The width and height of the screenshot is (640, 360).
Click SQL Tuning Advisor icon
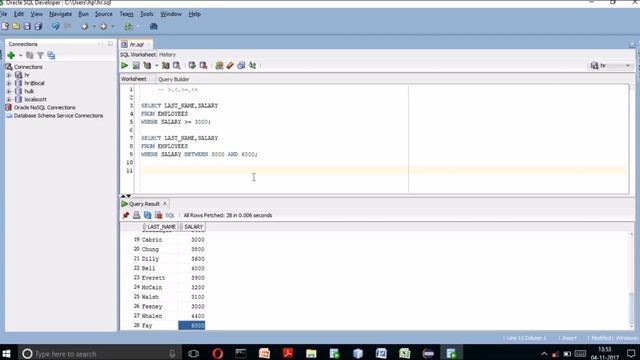point(176,66)
